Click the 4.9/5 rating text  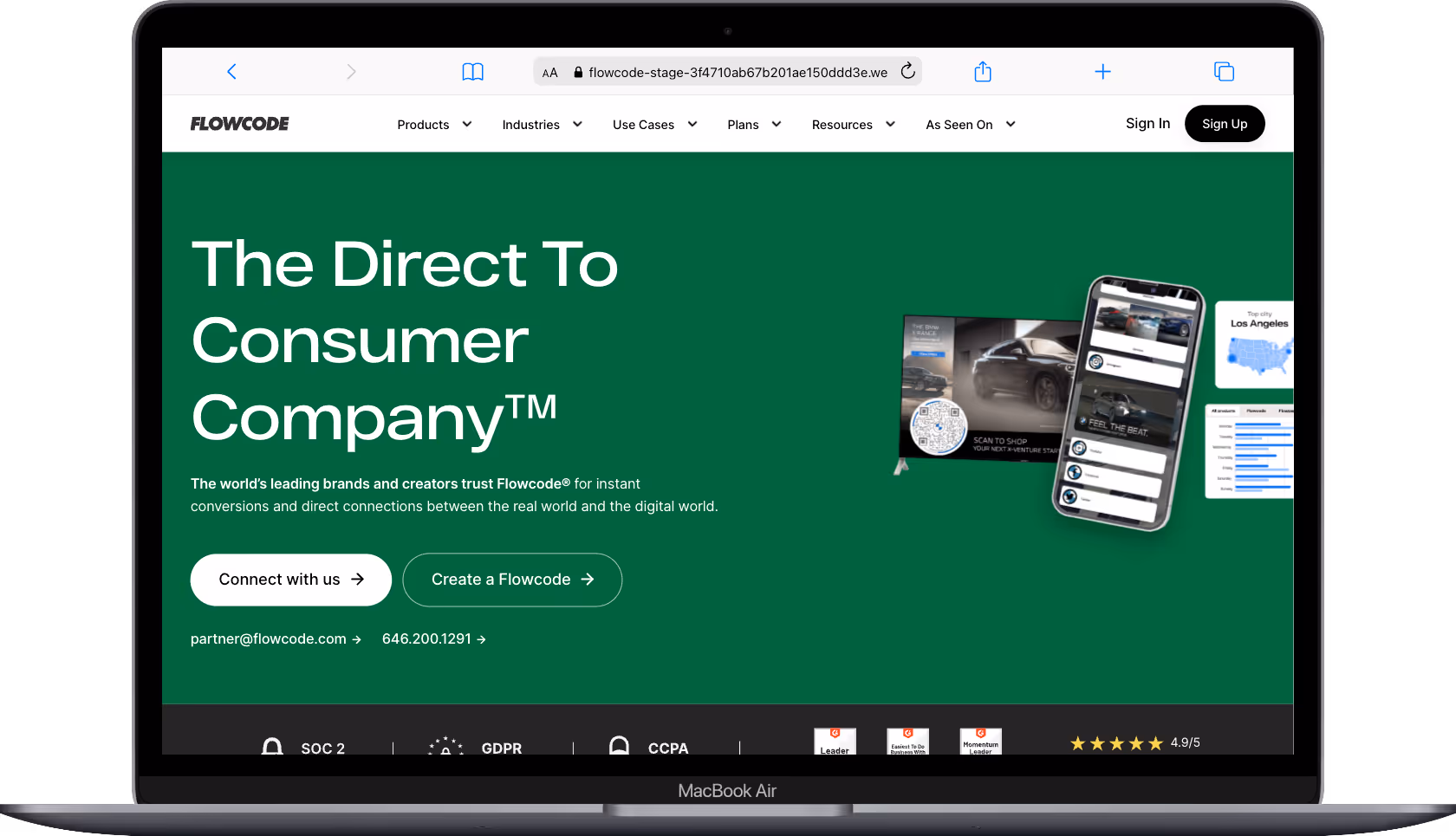tap(1185, 742)
